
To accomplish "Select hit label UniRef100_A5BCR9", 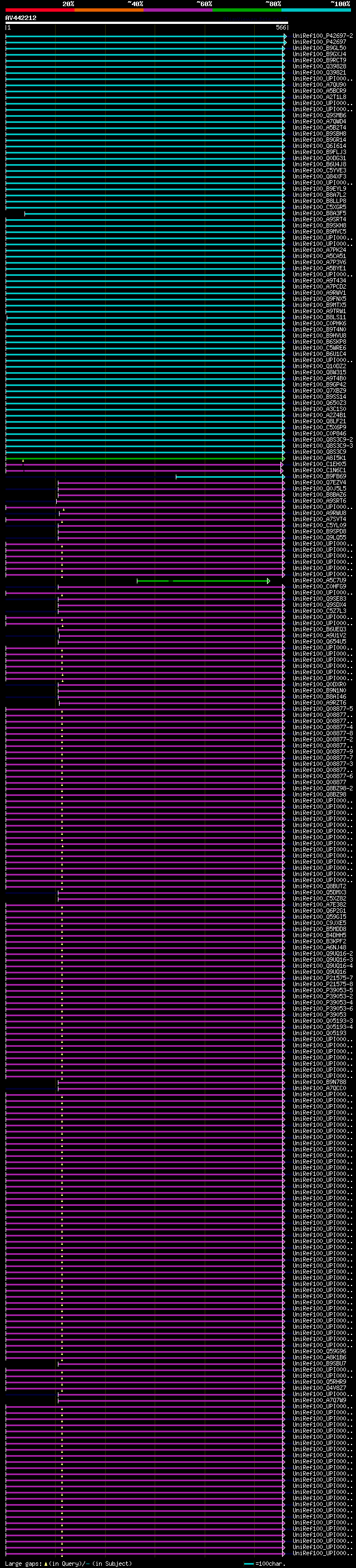I will 319,91.
